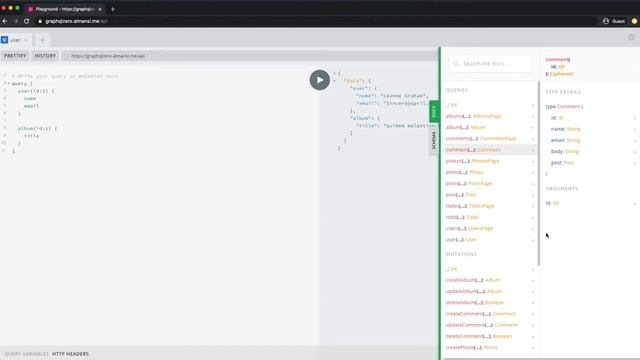Focus the Search the docs field

490,64
